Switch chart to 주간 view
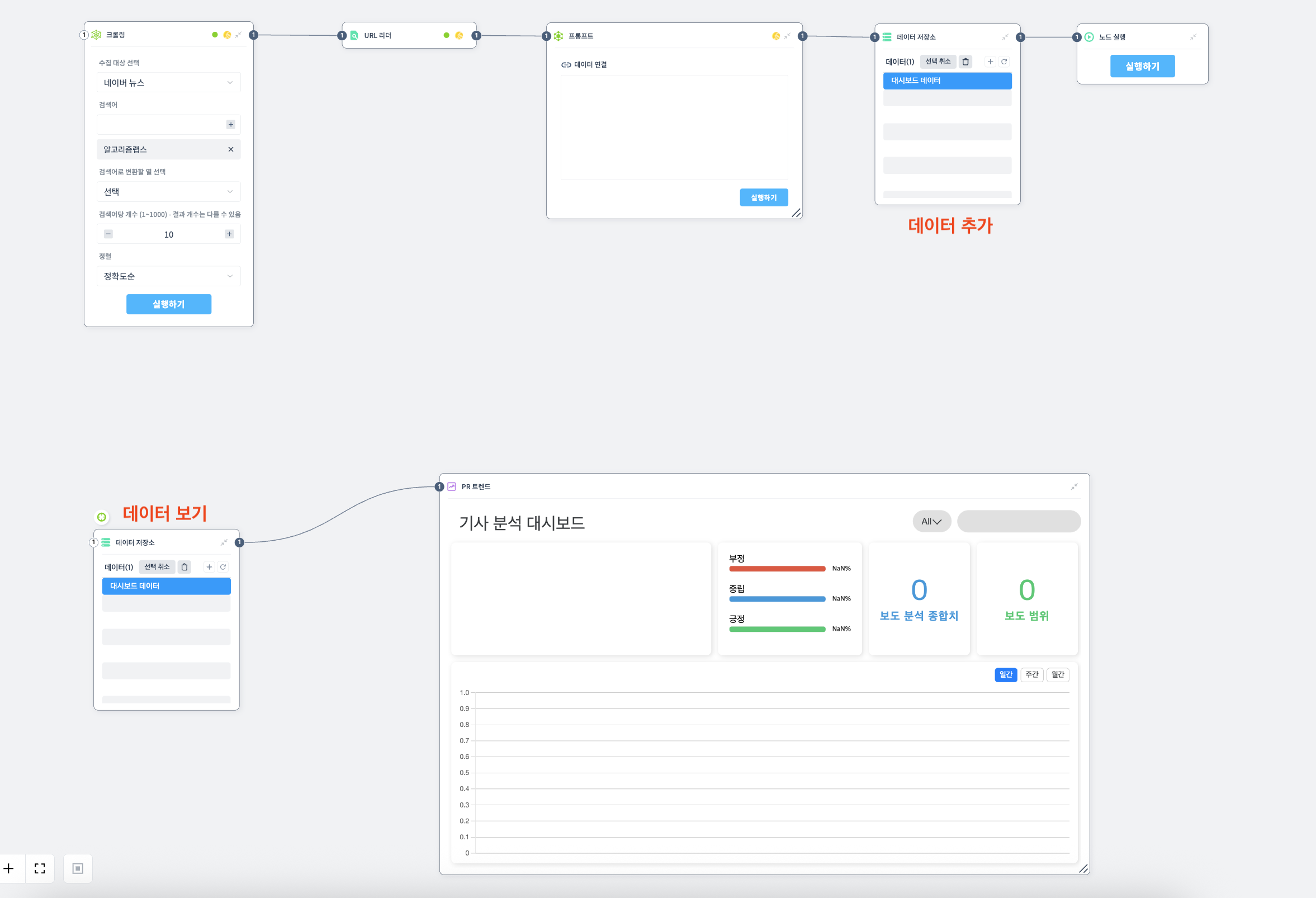The image size is (1316, 898). (1031, 674)
